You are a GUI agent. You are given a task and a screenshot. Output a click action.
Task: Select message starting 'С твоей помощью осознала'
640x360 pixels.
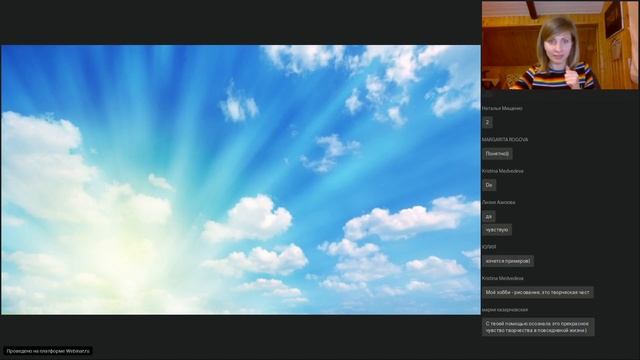click(538, 327)
